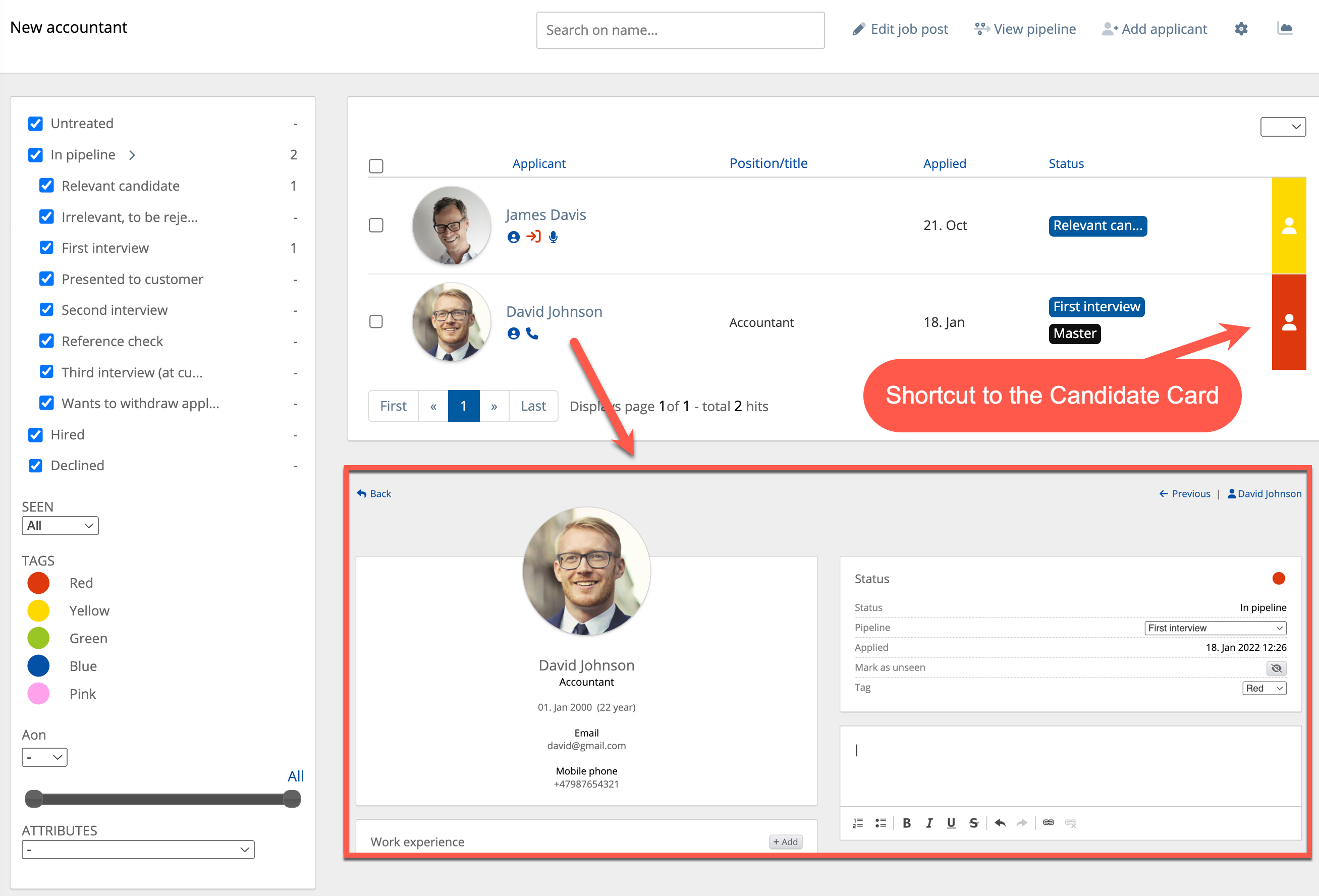
Task: Go to Previous candidate
Action: pyautogui.click(x=1184, y=494)
